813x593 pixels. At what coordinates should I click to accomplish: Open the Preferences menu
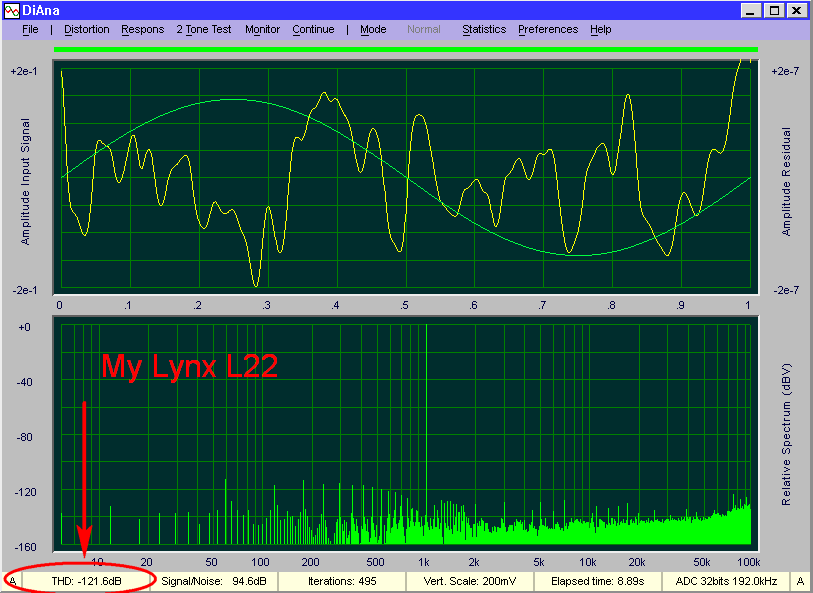(x=548, y=30)
